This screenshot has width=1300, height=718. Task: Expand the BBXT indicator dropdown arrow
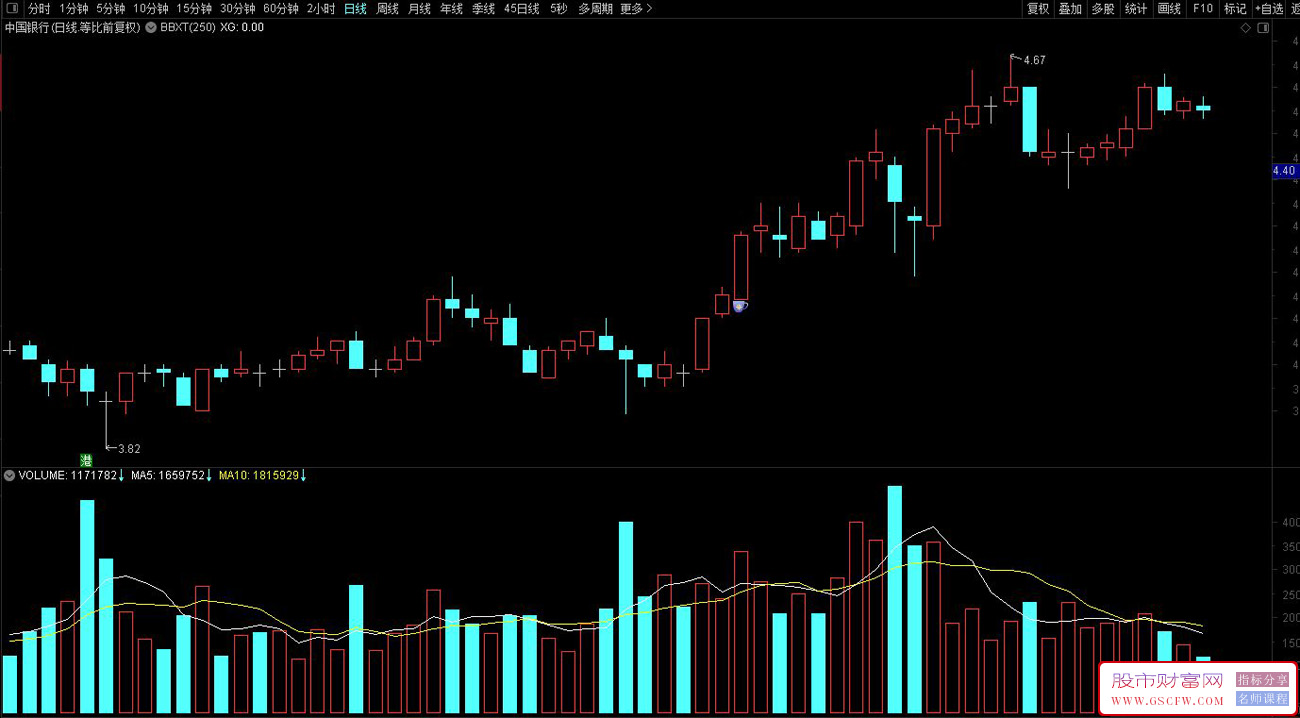[150, 28]
